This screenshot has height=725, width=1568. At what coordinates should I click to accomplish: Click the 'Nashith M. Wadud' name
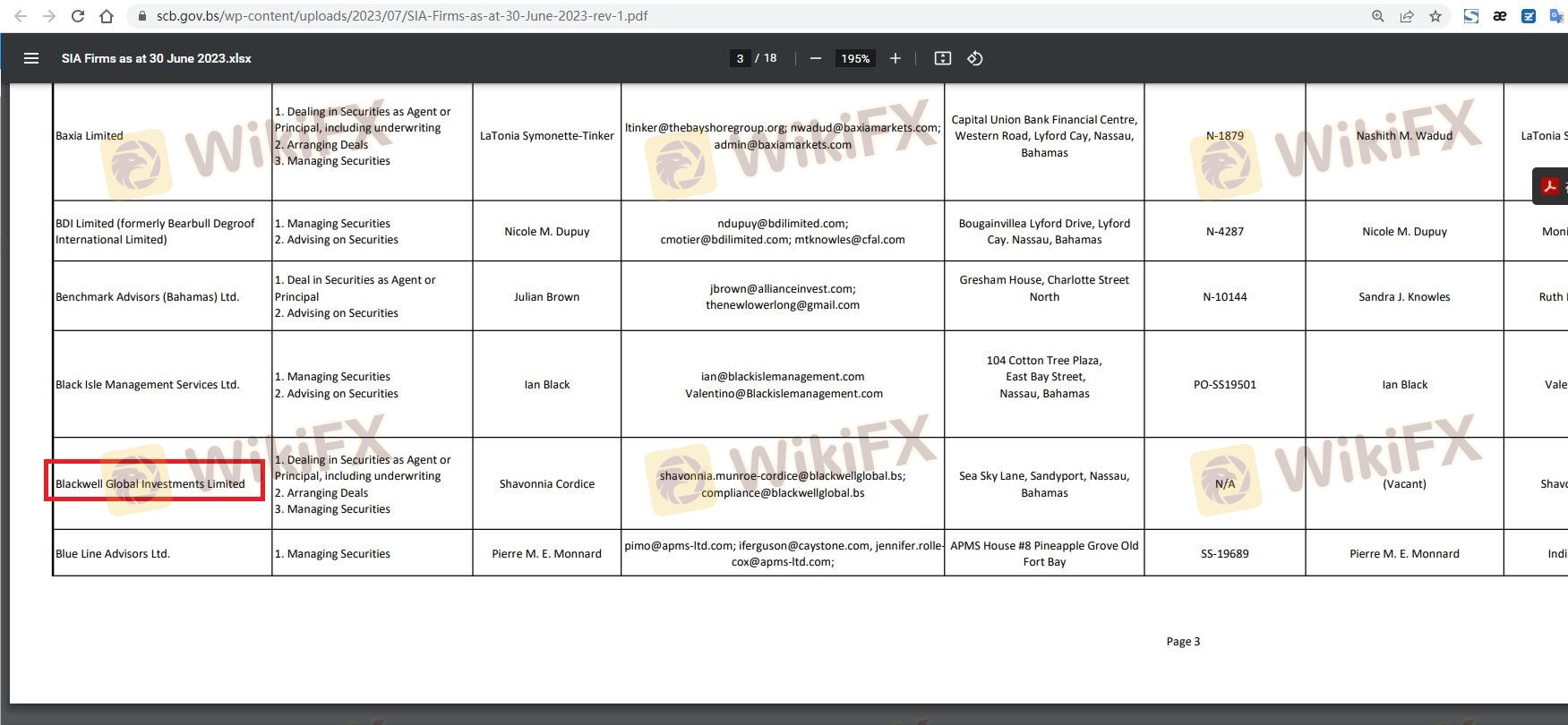pos(1404,136)
